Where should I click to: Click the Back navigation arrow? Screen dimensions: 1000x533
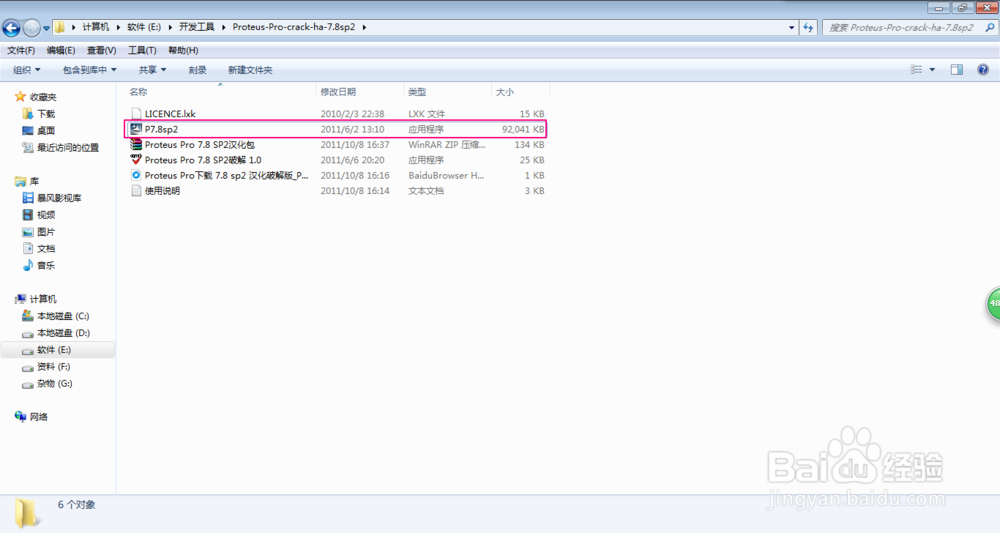pyautogui.click(x=11, y=27)
